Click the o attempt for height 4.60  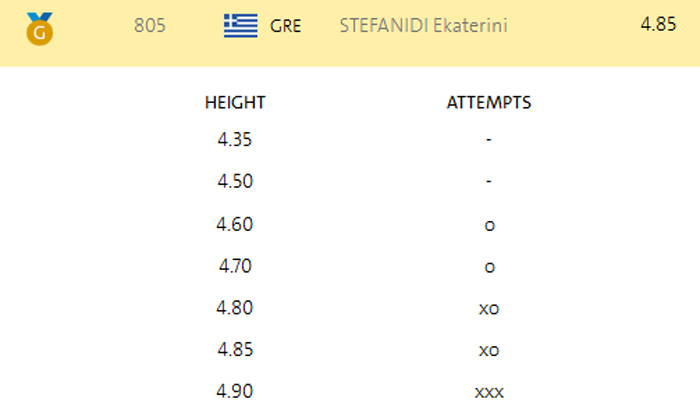489,225
